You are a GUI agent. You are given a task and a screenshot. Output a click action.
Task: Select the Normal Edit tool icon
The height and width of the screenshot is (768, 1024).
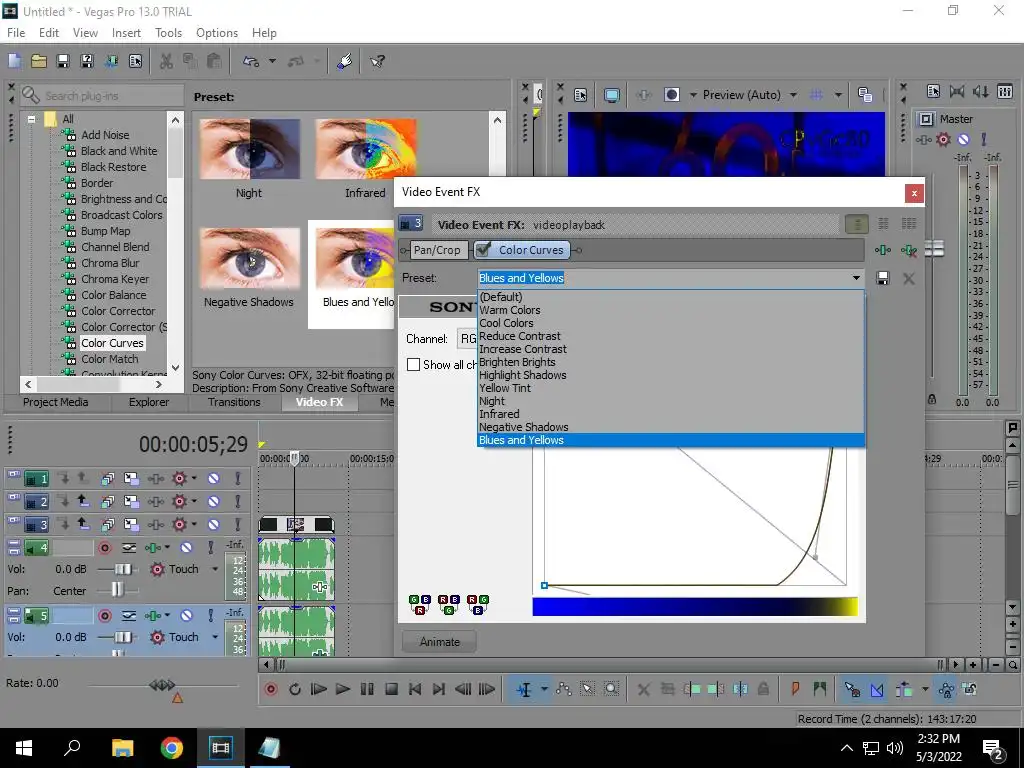tap(524, 689)
